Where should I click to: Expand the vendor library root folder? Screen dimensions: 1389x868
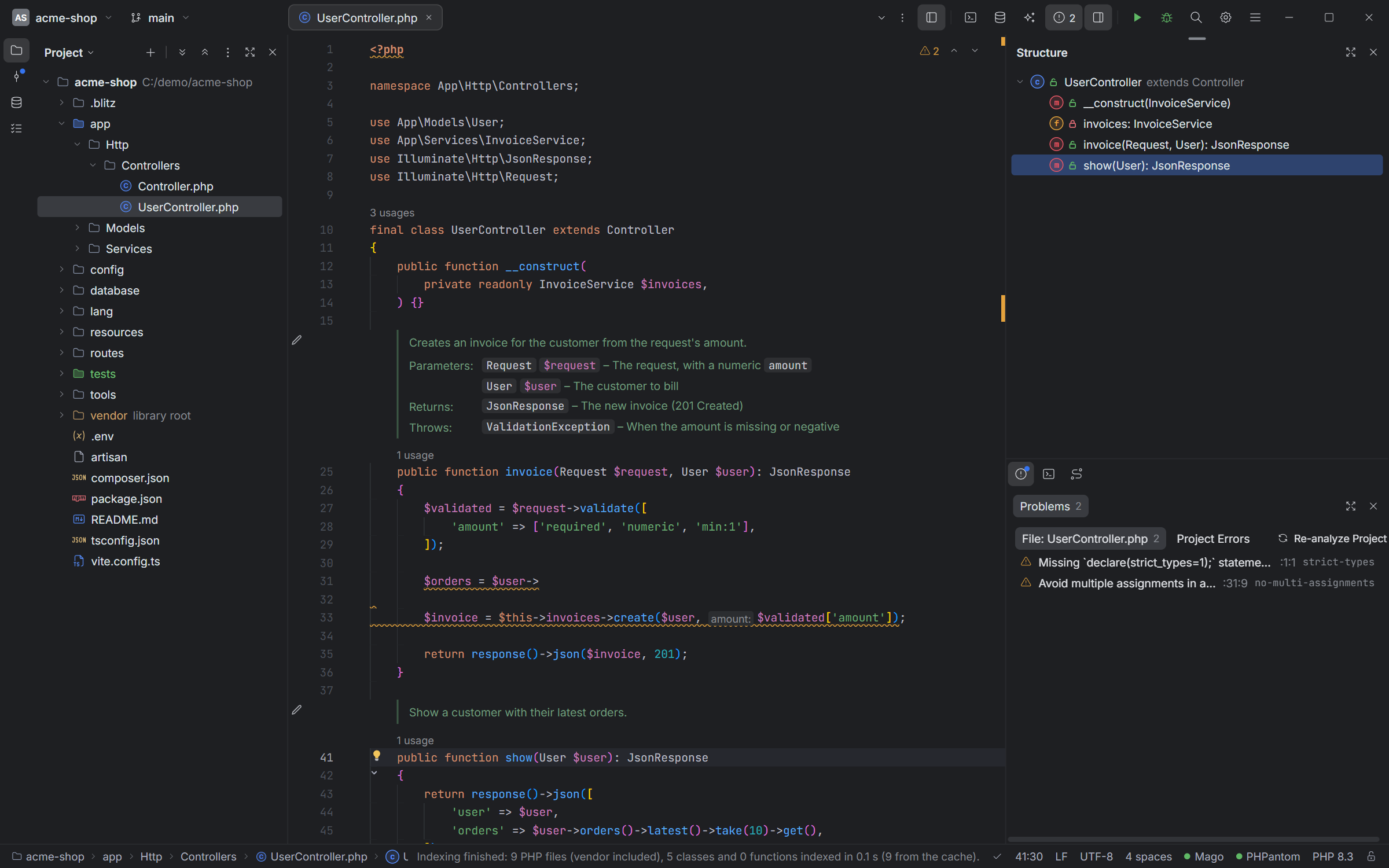click(x=61, y=415)
